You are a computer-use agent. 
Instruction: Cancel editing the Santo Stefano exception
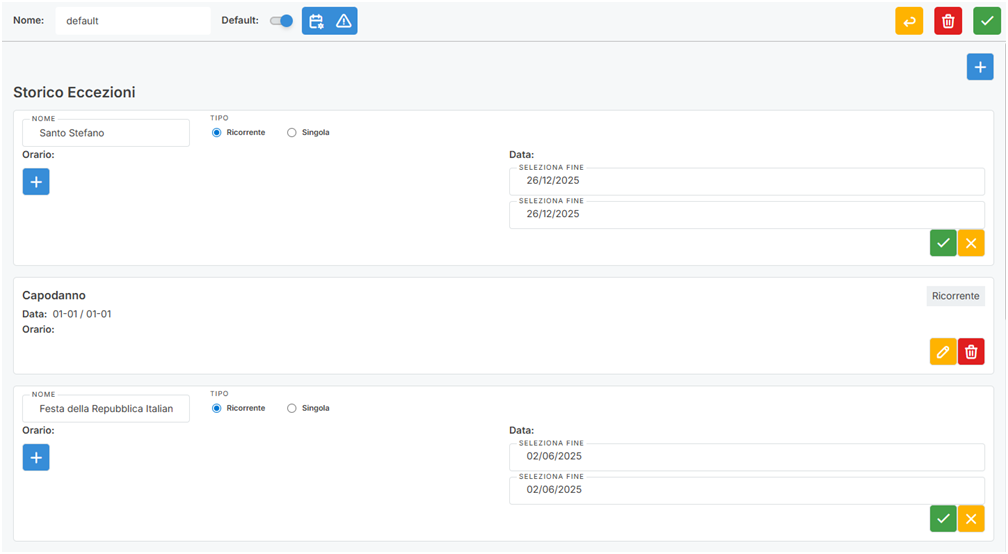[x=971, y=243]
